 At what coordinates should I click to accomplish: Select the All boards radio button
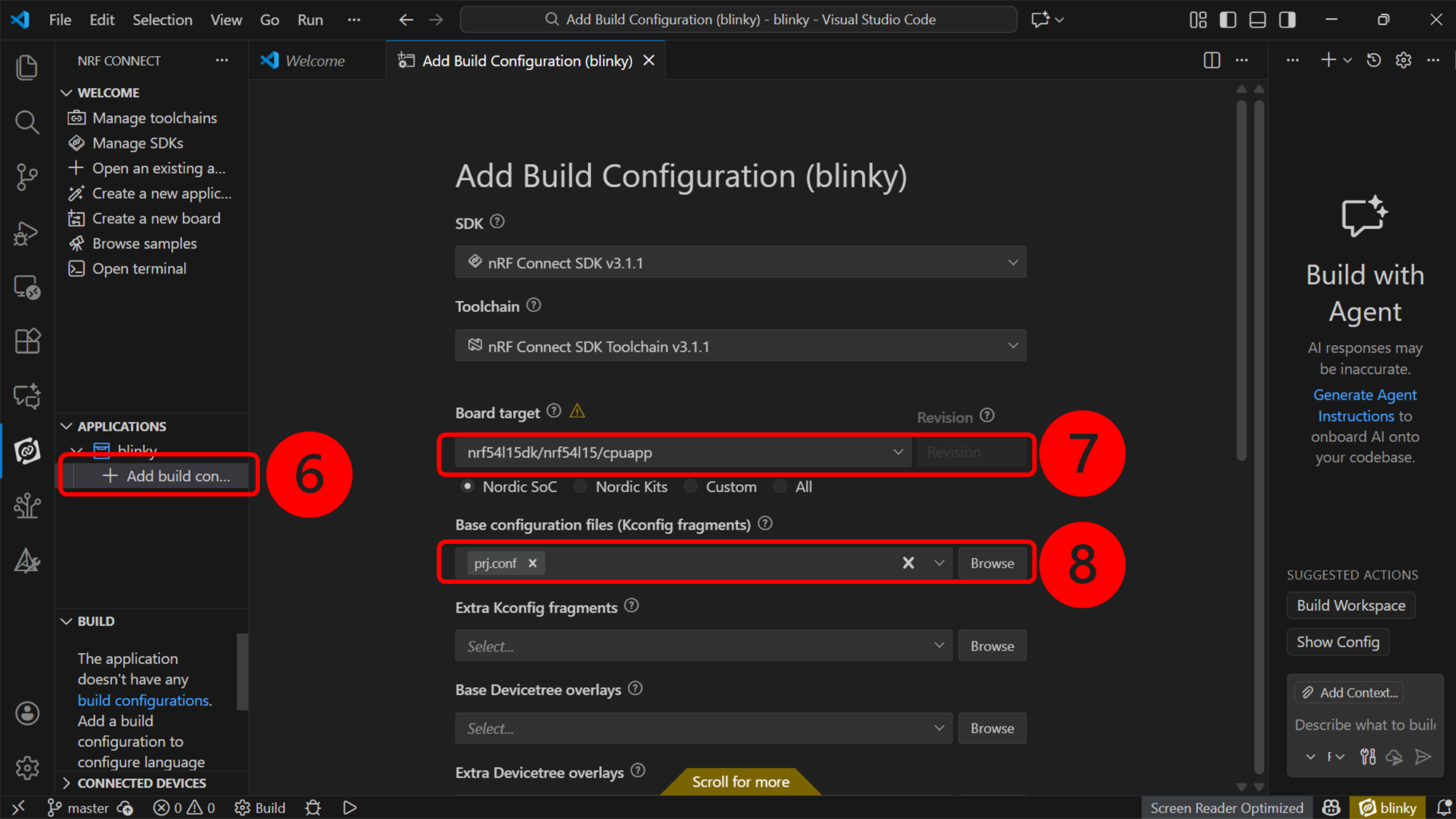[x=780, y=486]
